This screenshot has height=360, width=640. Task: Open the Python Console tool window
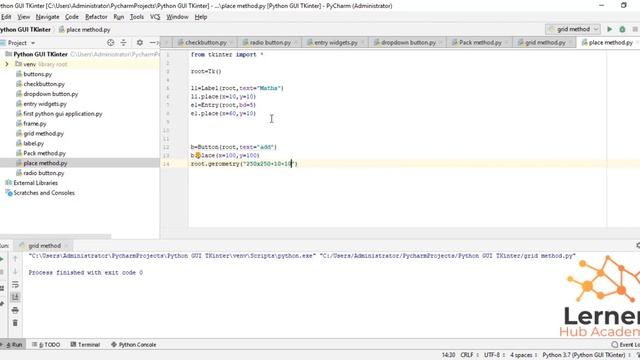133,344
